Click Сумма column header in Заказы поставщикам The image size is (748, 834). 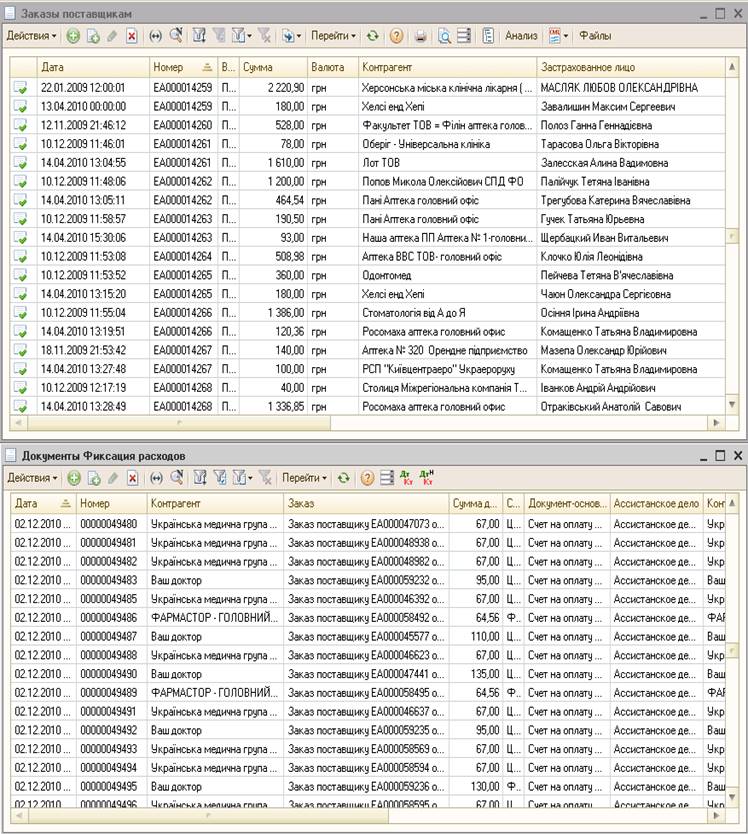tap(273, 67)
